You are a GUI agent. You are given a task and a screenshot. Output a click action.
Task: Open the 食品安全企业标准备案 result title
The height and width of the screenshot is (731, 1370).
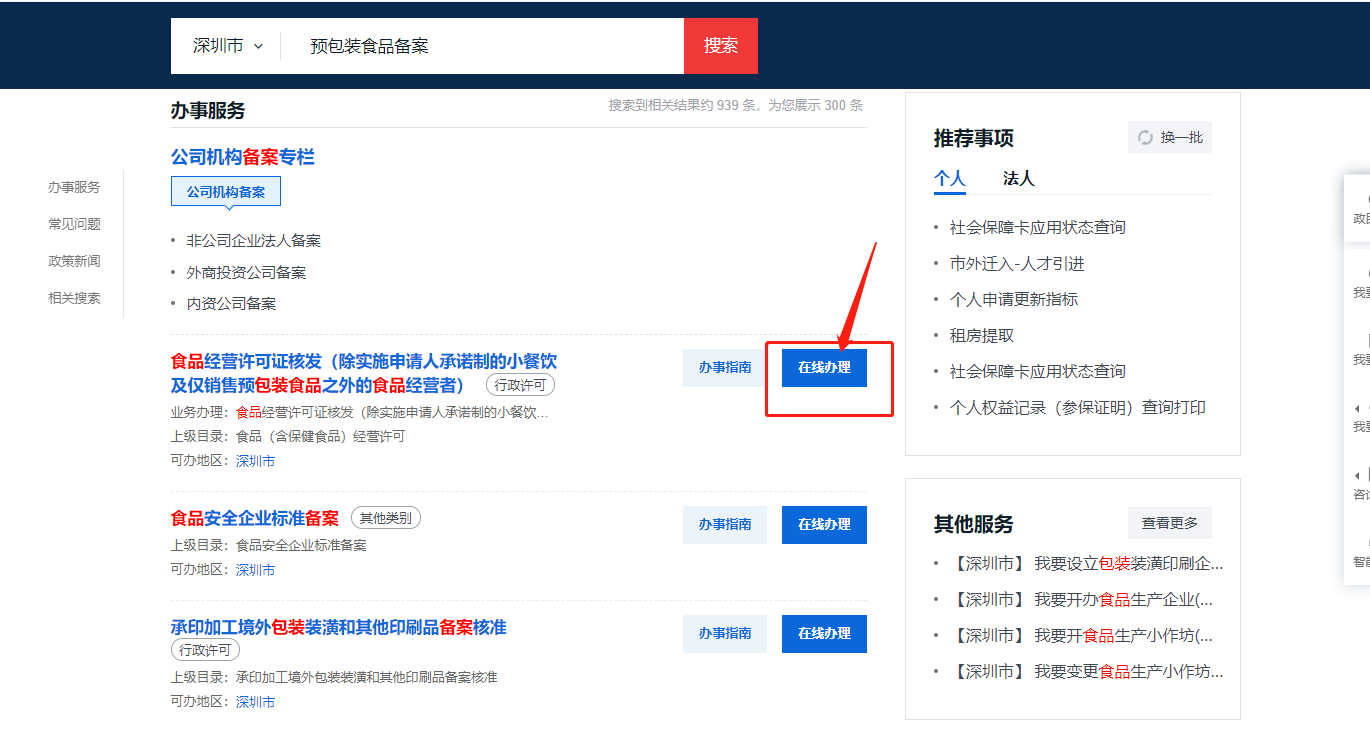pyautogui.click(x=255, y=518)
